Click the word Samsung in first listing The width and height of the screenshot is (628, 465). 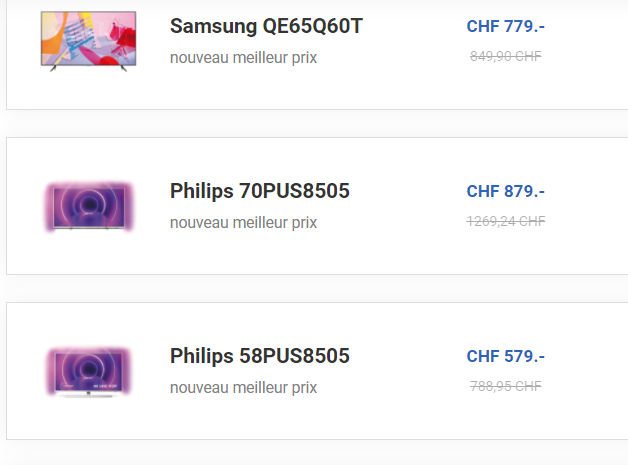(x=213, y=27)
